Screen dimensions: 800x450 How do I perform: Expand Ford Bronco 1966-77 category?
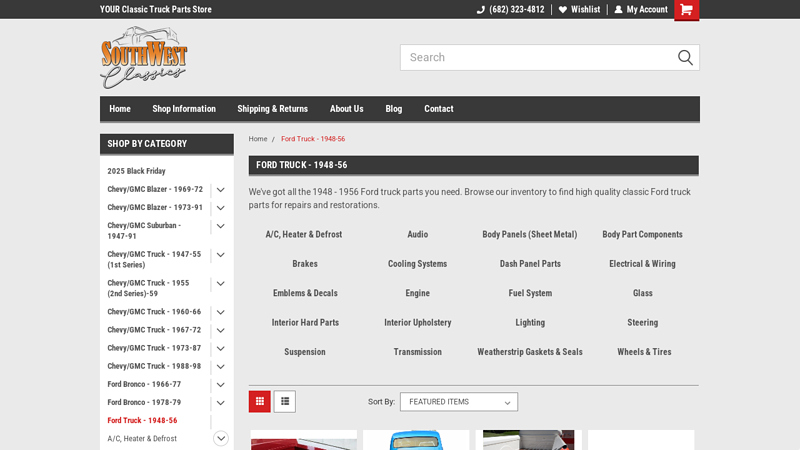tap(220, 384)
